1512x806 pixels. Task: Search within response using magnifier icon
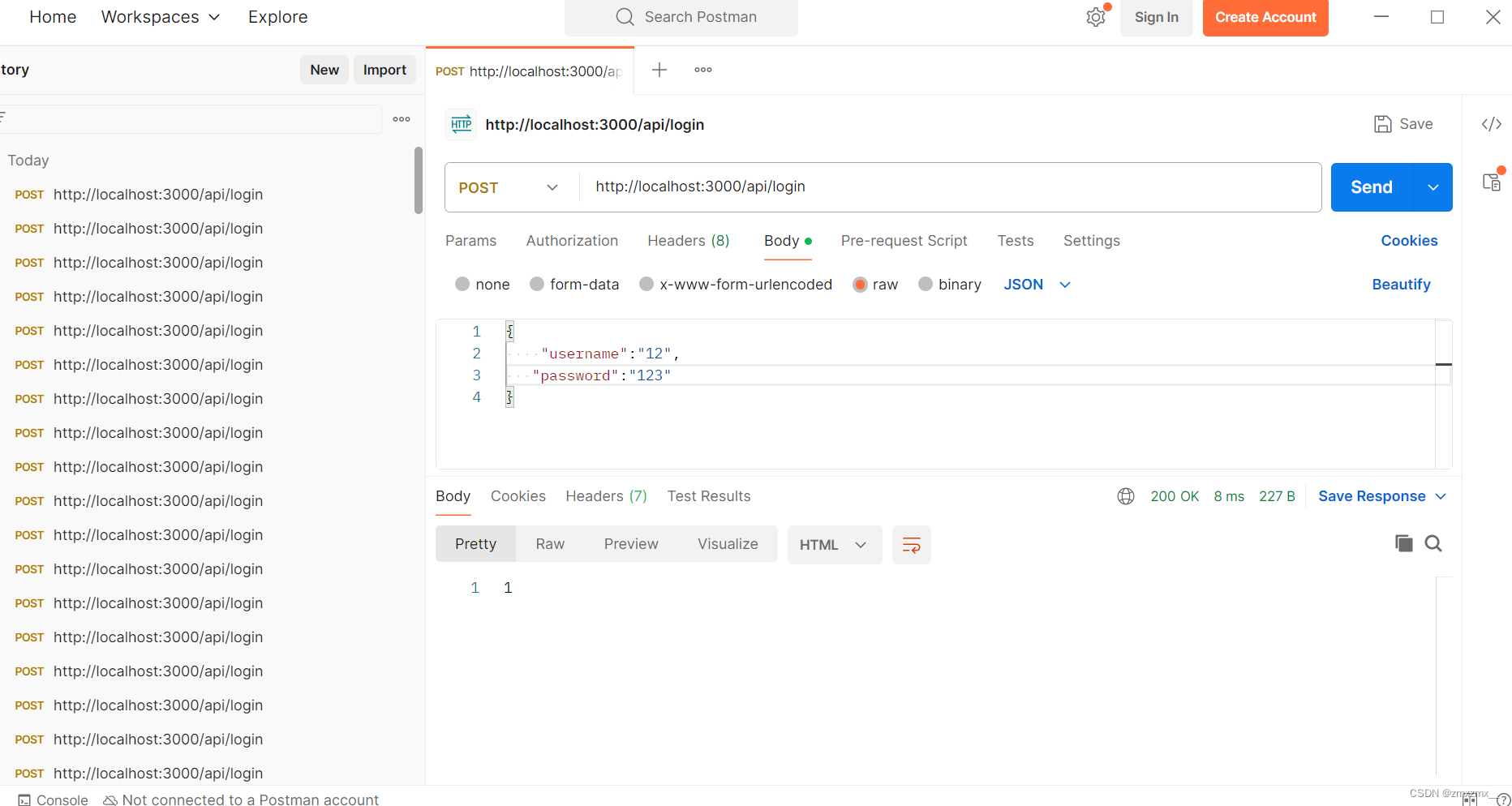1433,543
